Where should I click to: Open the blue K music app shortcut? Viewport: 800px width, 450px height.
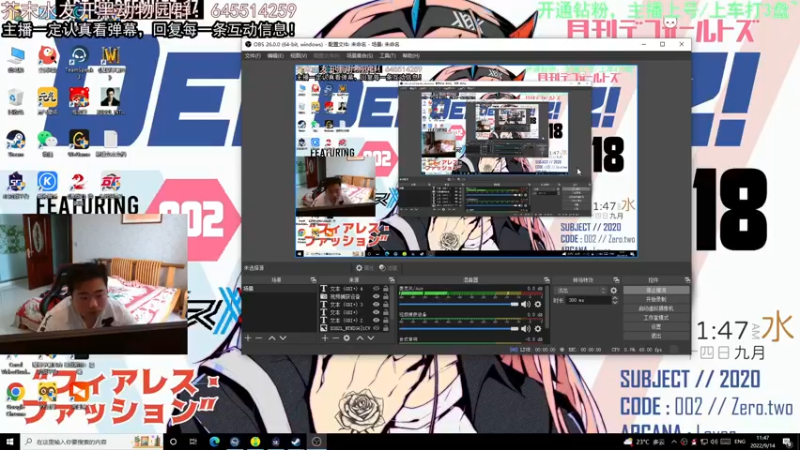tap(47, 185)
